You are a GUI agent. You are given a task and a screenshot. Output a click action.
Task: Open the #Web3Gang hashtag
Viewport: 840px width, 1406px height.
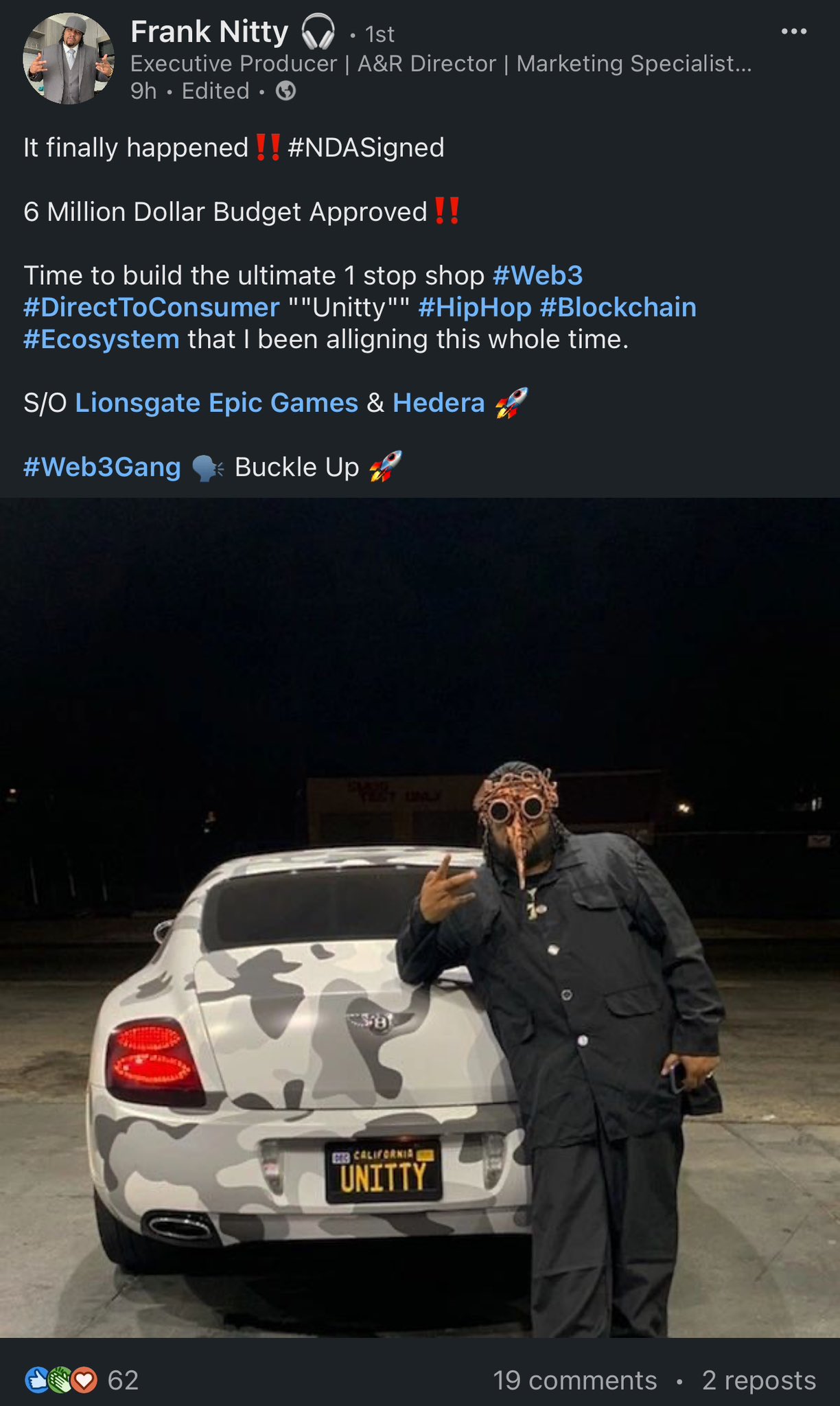tap(102, 467)
